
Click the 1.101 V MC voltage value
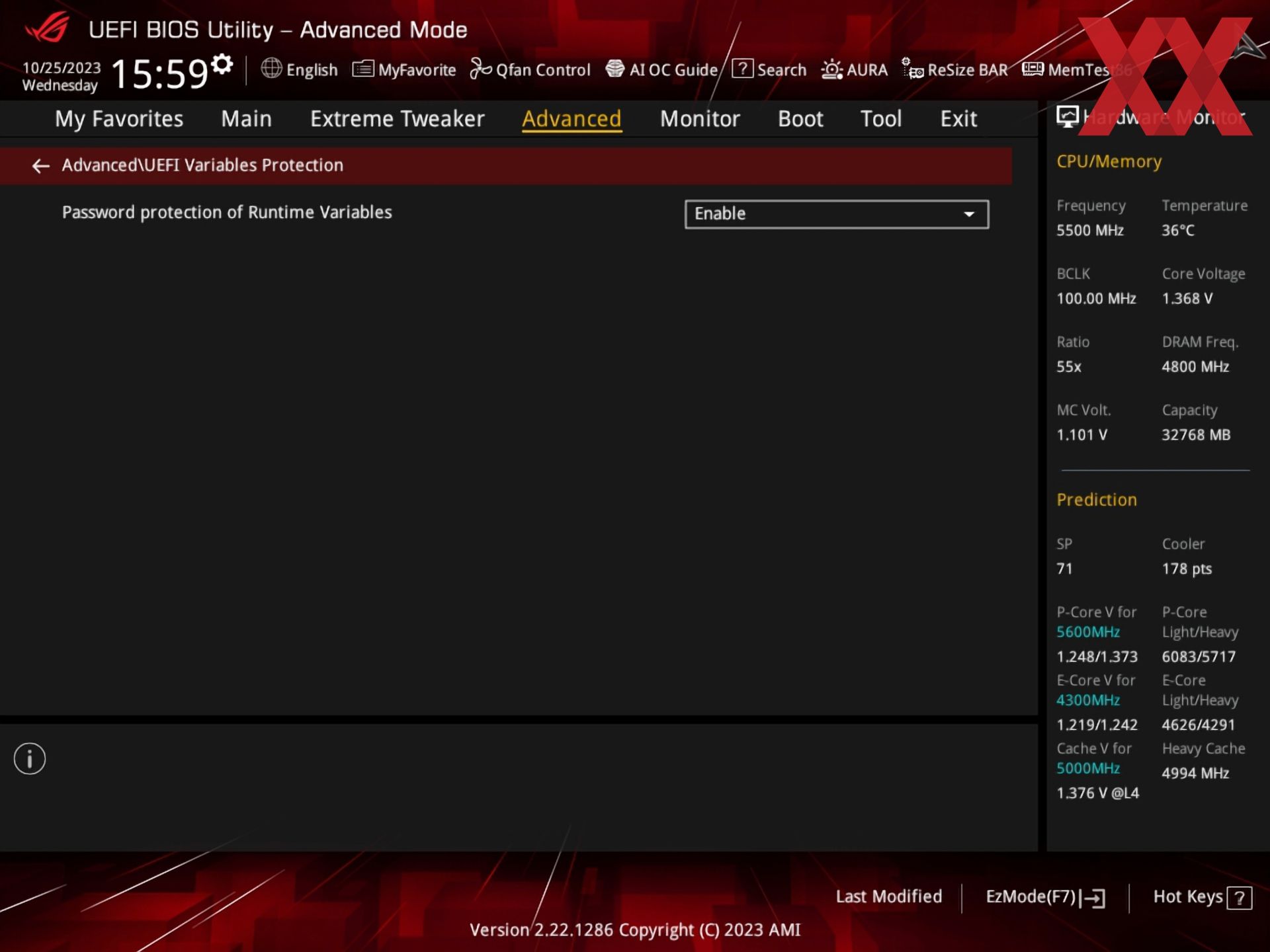coord(1081,434)
